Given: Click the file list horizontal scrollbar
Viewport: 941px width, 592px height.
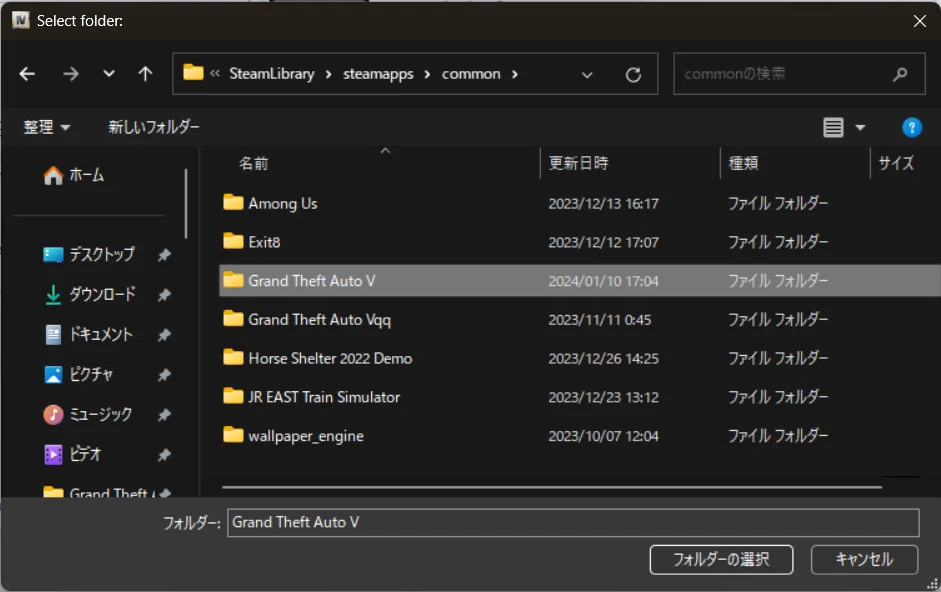Looking at the screenshot, I should (x=552, y=487).
